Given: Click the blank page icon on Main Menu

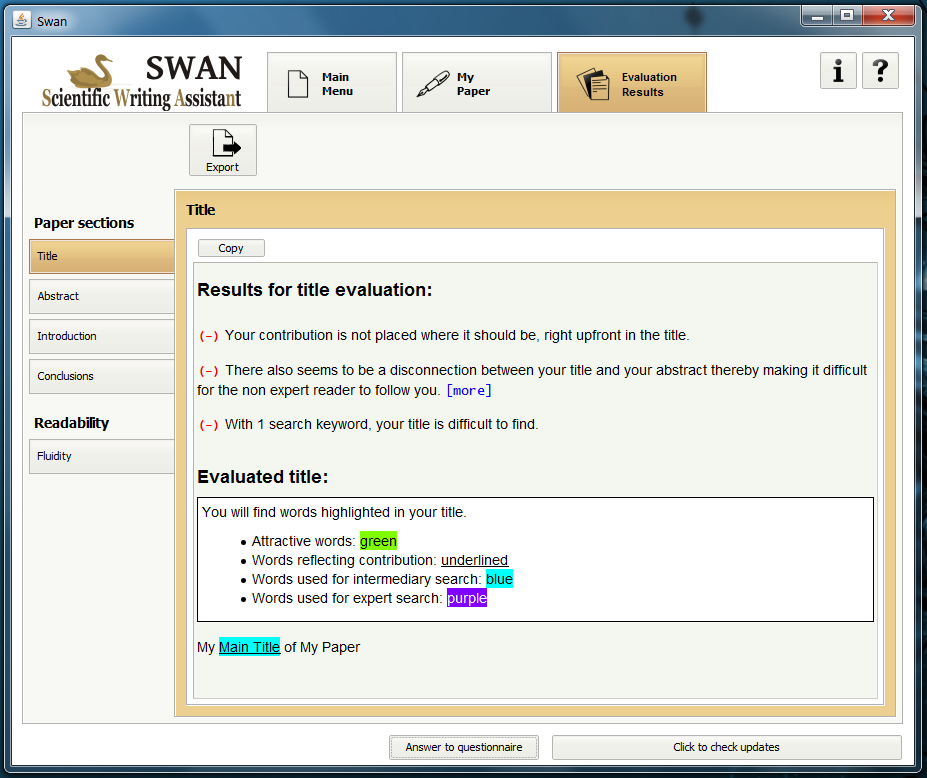Looking at the screenshot, I should [x=298, y=84].
